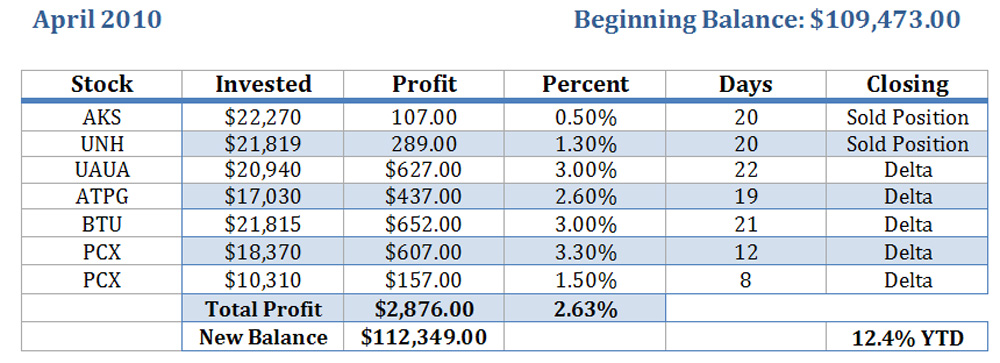Click the $18,370 PCX invested cell

[263, 253]
